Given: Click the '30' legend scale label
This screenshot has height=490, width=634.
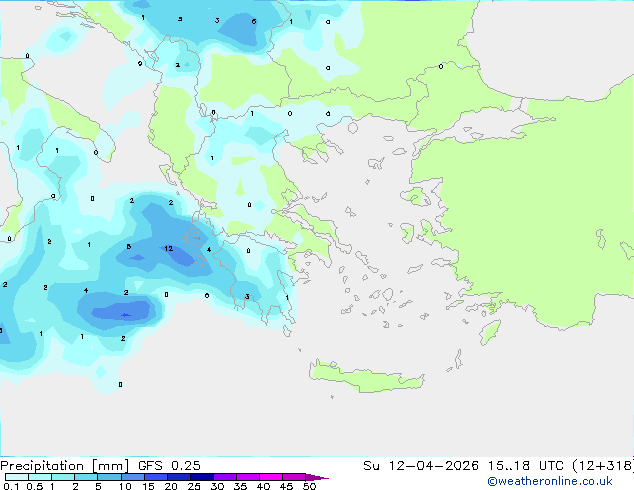Looking at the screenshot, I should point(217,486).
